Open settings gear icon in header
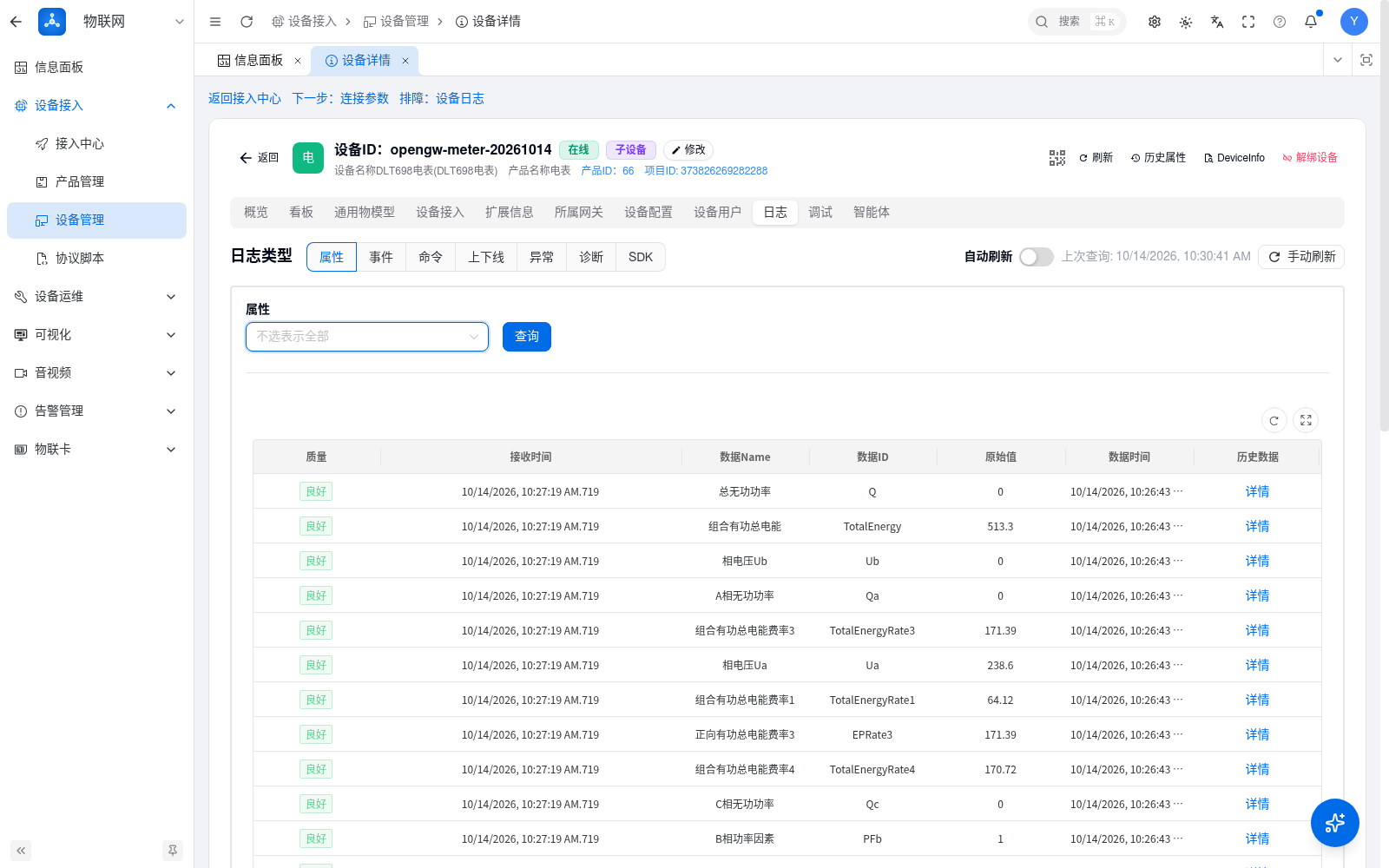This screenshot has height=868, width=1389. [x=1155, y=22]
